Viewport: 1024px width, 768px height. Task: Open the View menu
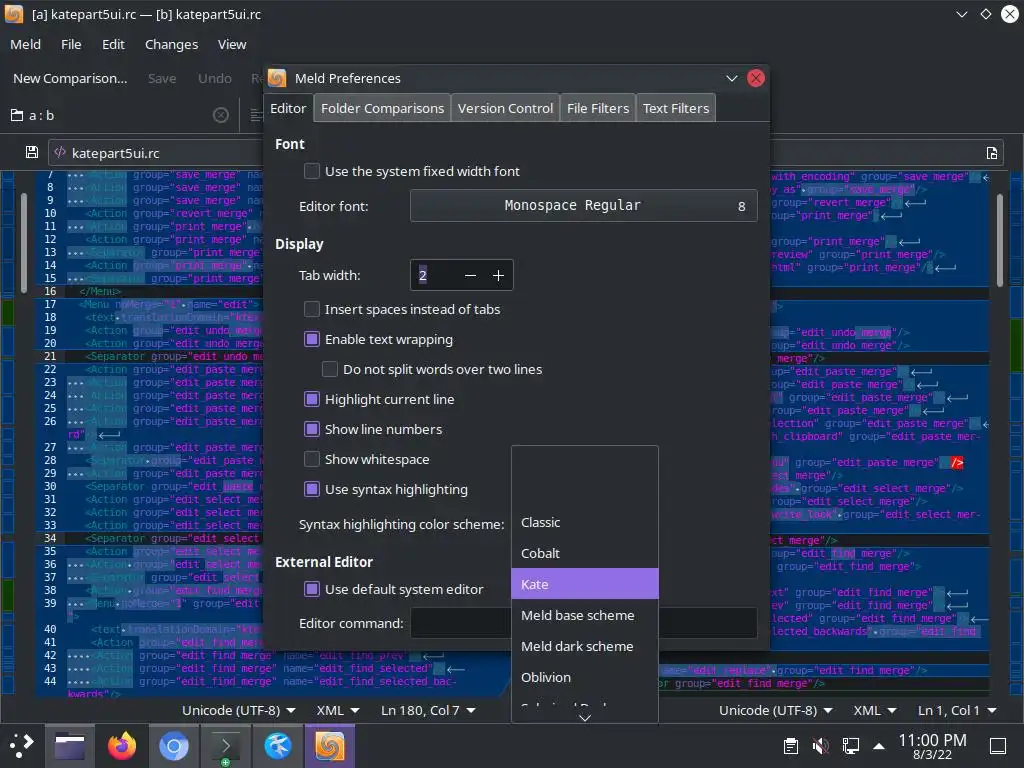tap(232, 44)
